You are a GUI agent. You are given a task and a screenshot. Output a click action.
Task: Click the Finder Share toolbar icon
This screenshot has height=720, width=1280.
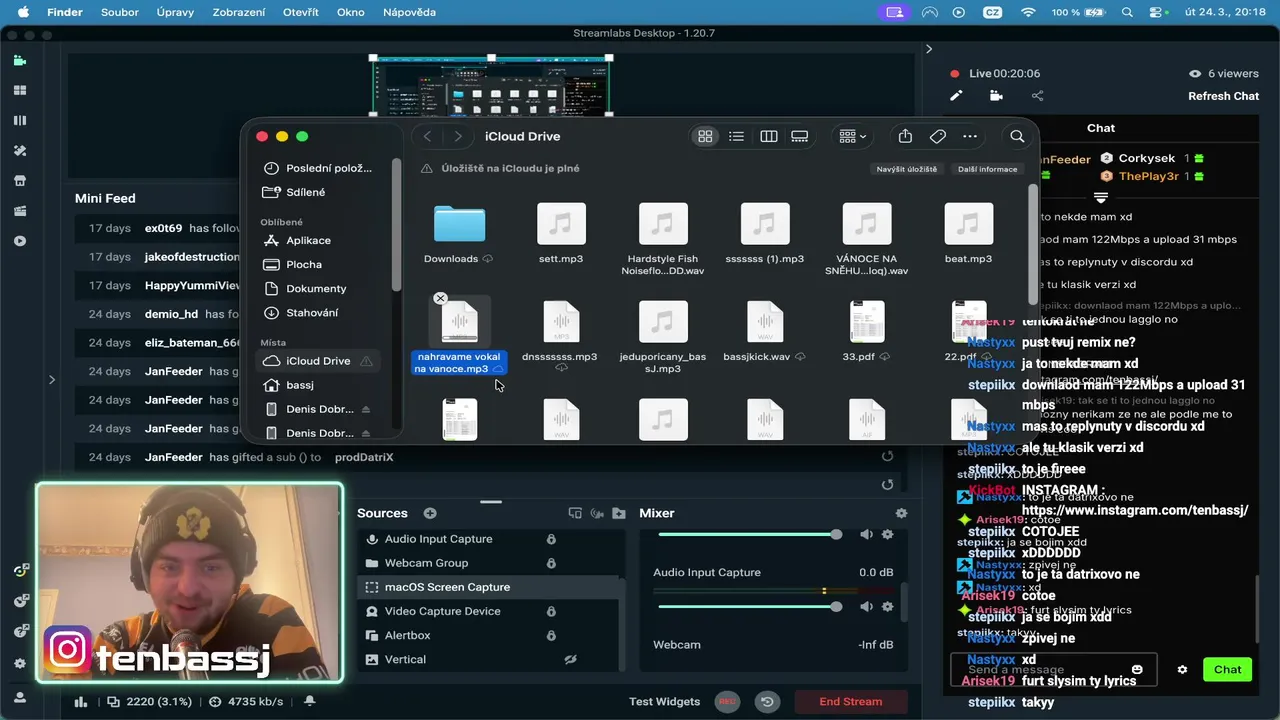click(x=905, y=136)
